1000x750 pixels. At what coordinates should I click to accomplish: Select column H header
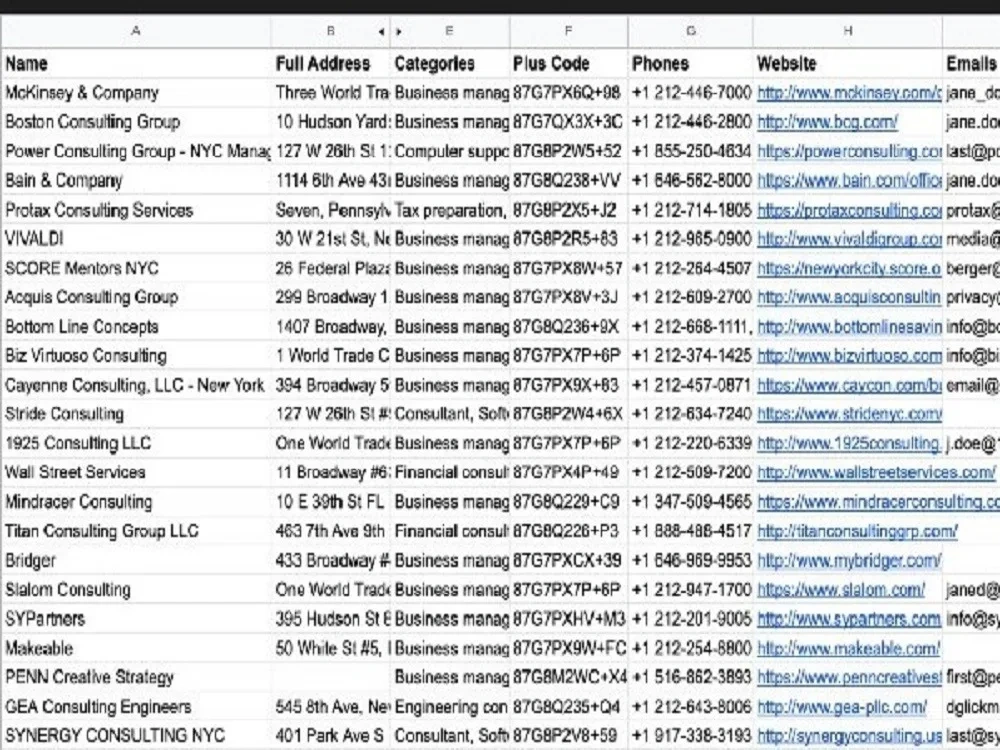tap(848, 31)
